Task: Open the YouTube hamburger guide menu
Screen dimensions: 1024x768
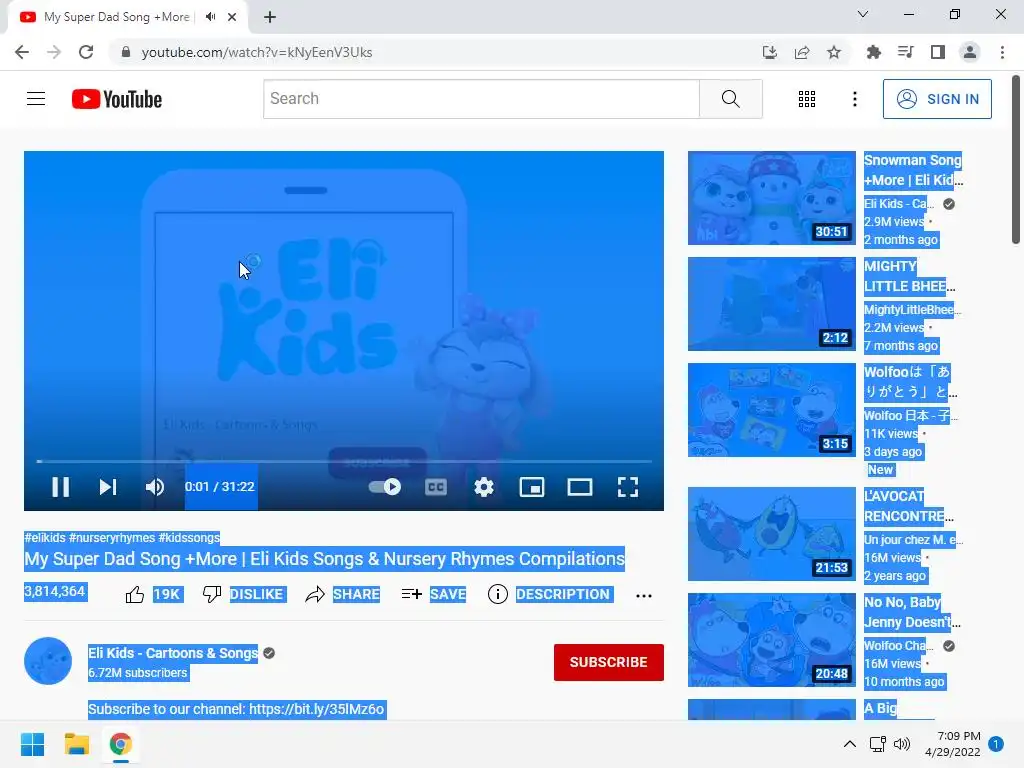Action: click(x=36, y=99)
